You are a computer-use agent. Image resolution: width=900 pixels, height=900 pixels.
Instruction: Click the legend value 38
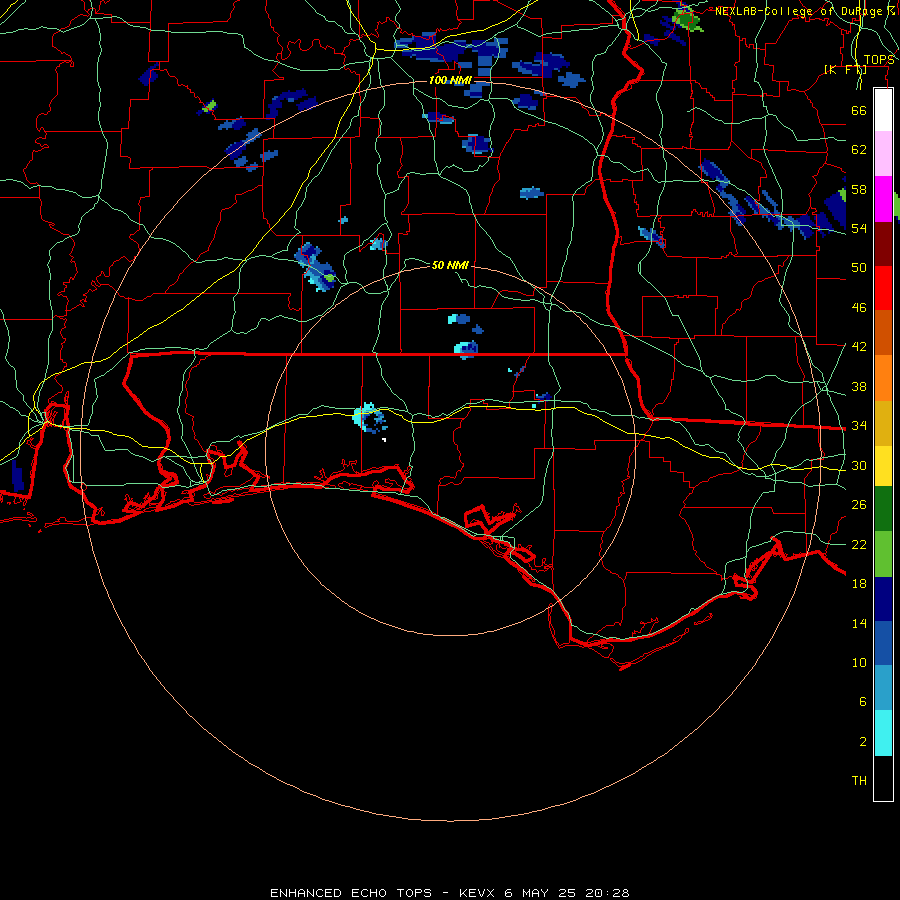point(859,386)
